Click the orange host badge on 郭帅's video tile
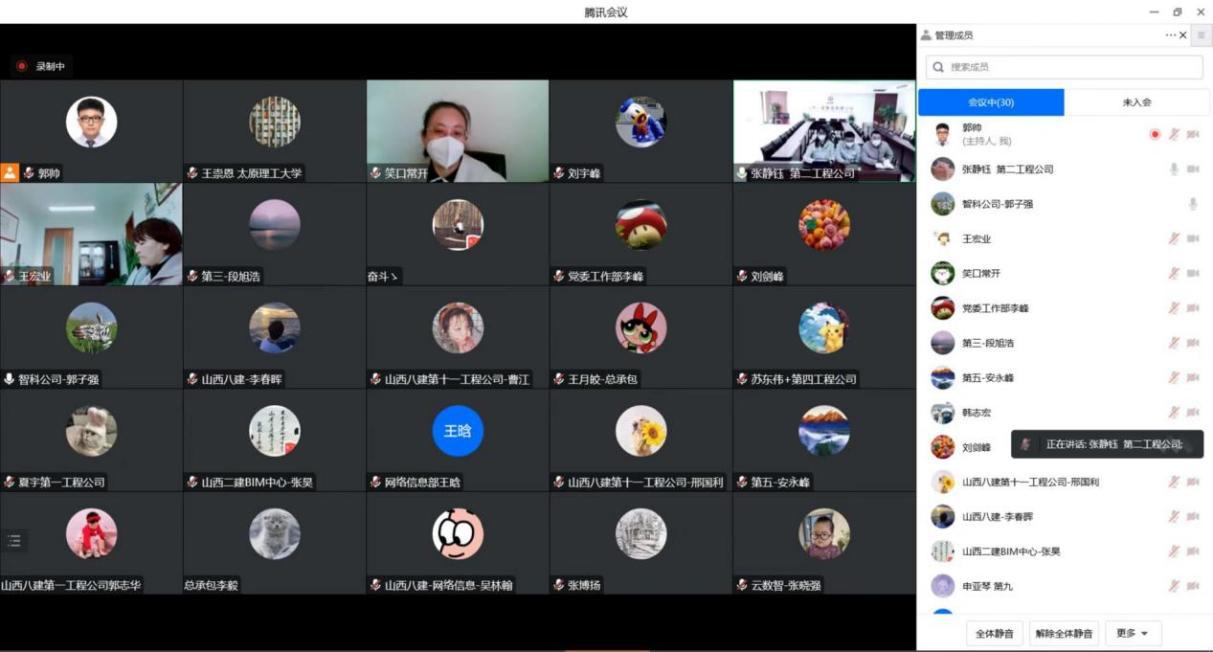 click(10, 173)
